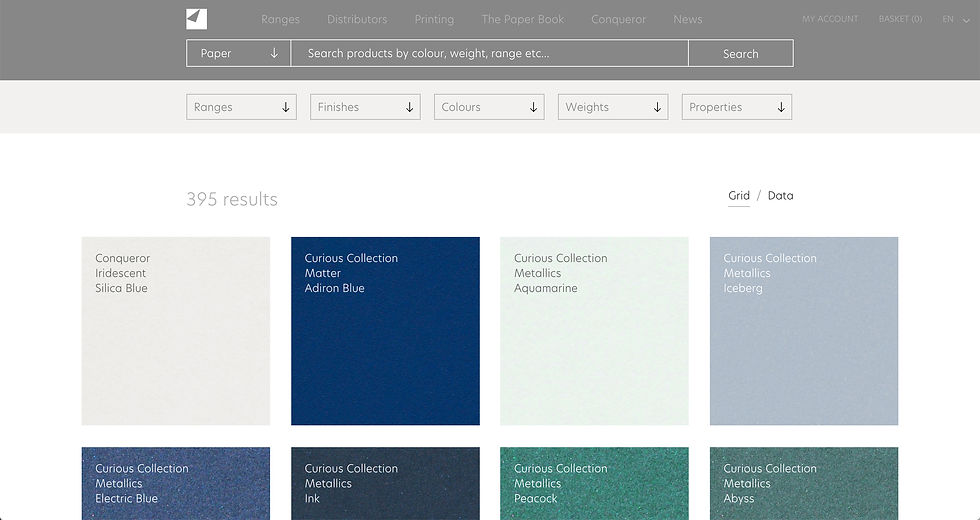Expand the EN language selector
The image size is (980, 520).
956,19
